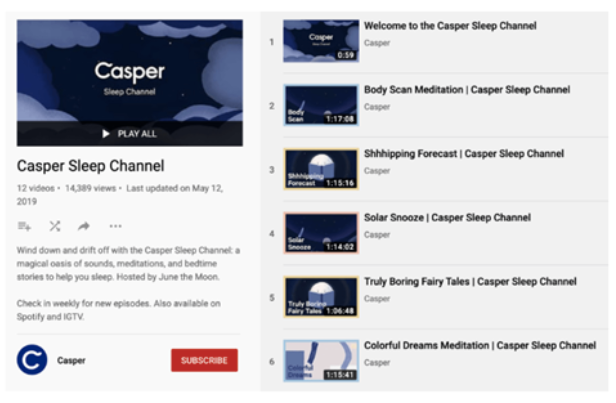The image size is (616, 403).
Task: Click the Solar Snooze 1:14:02 thumbnail
Action: (x=321, y=233)
